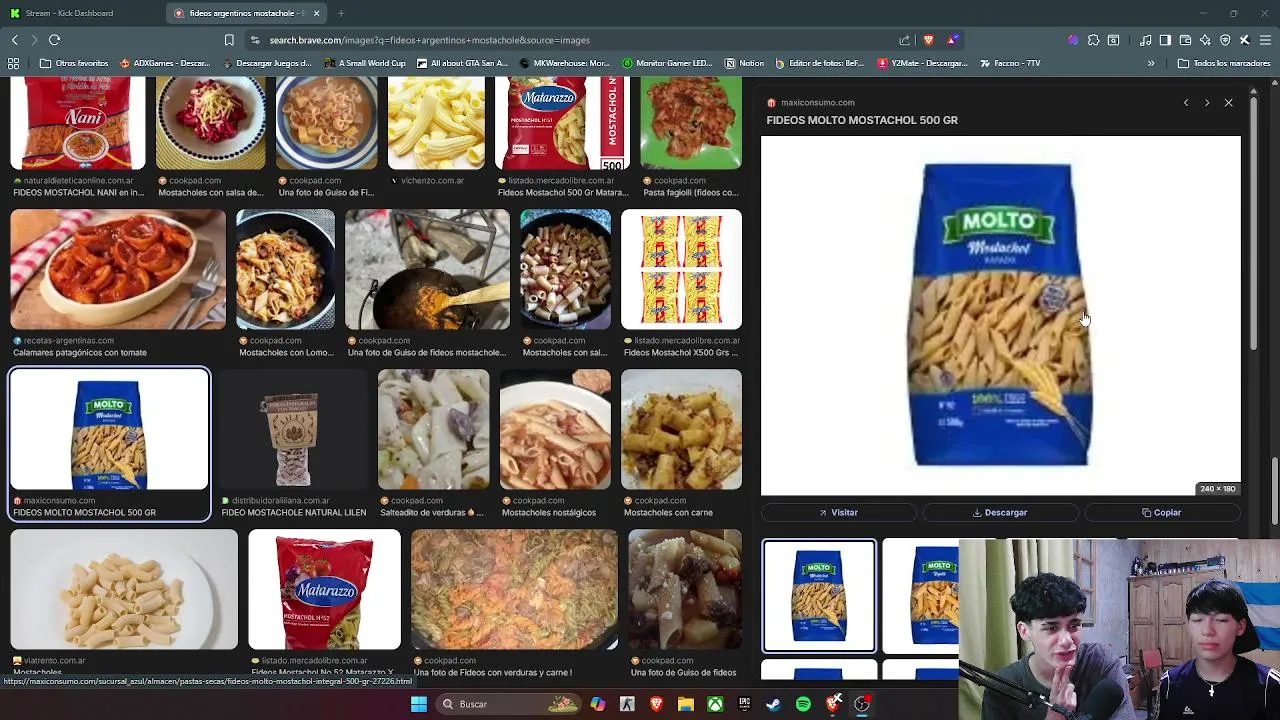Go back to the previous page
The height and width of the screenshot is (720, 1280).
pos(14,40)
